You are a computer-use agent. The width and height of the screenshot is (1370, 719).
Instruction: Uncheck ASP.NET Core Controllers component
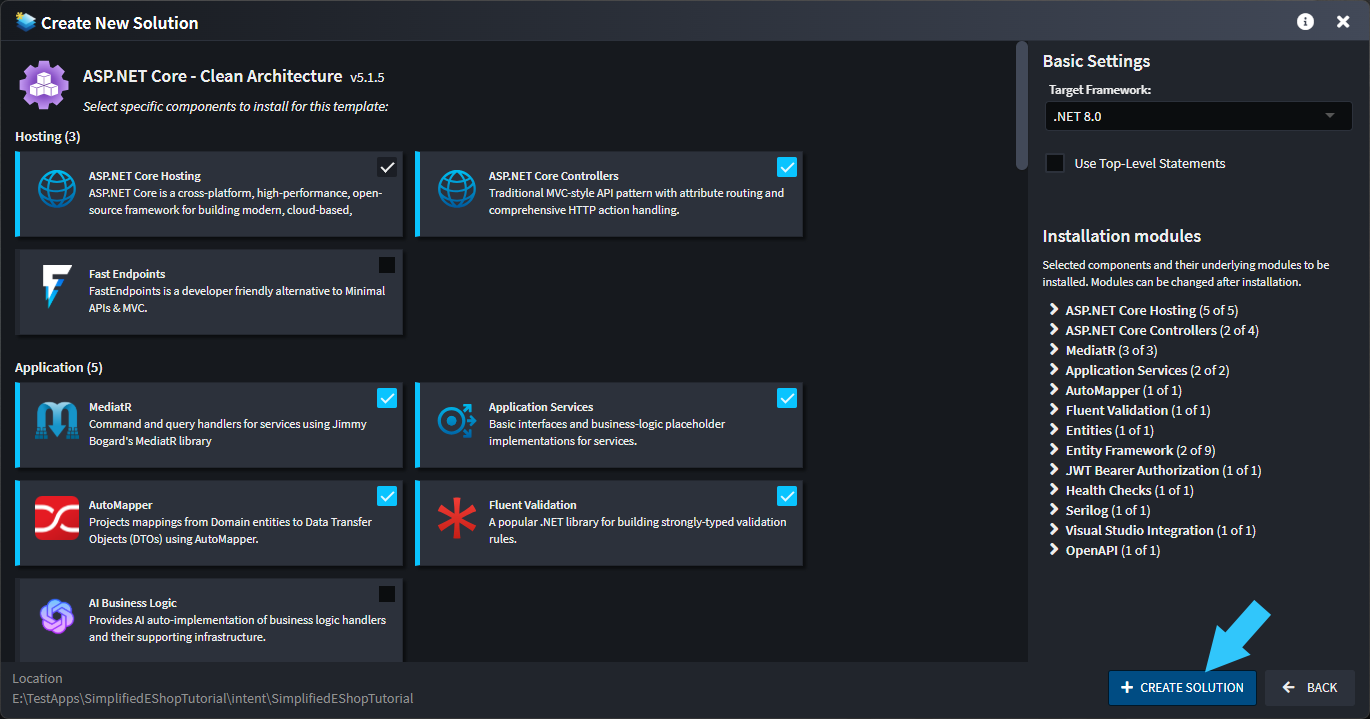(787, 167)
